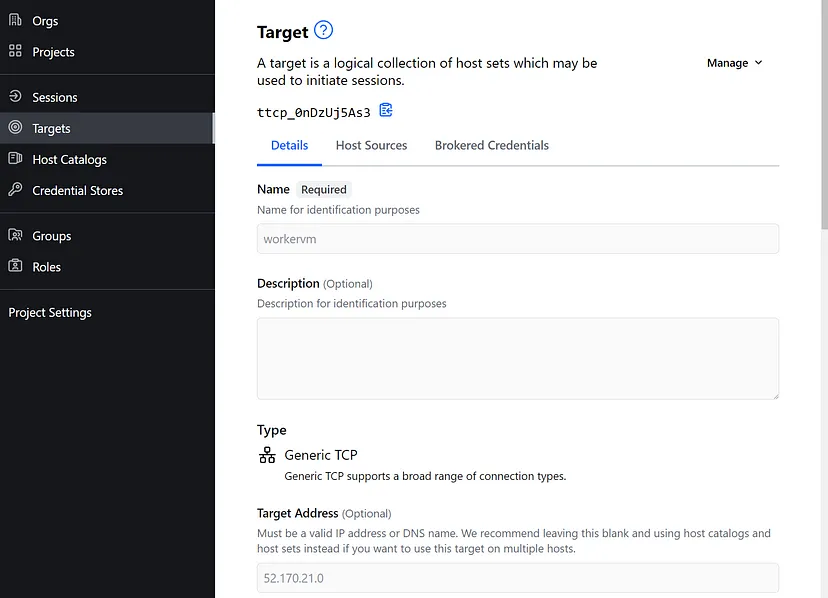Open Project Settings in sidebar
This screenshot has width=828, height=598.
coord(50,312)
